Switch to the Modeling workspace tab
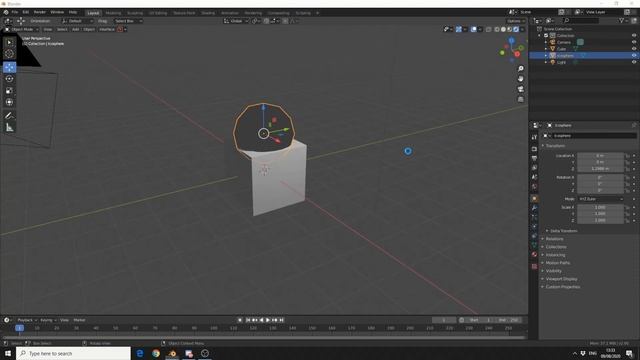This screenshot has height=360, width=640. pyautogui.click(x=113, y=13)
